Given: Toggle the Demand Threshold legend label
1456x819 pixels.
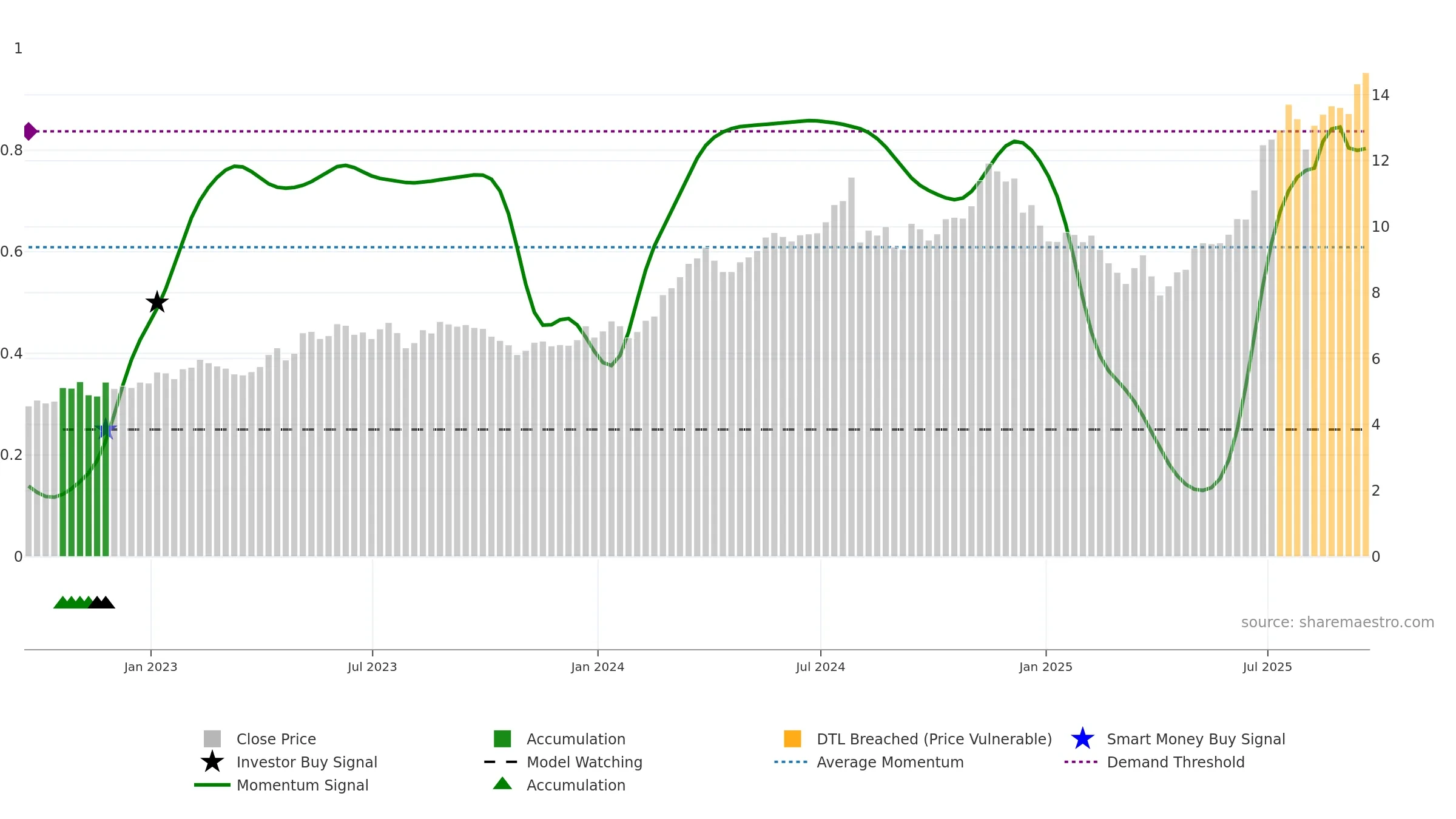Looking at the screenshot, I should [1175, 762].
